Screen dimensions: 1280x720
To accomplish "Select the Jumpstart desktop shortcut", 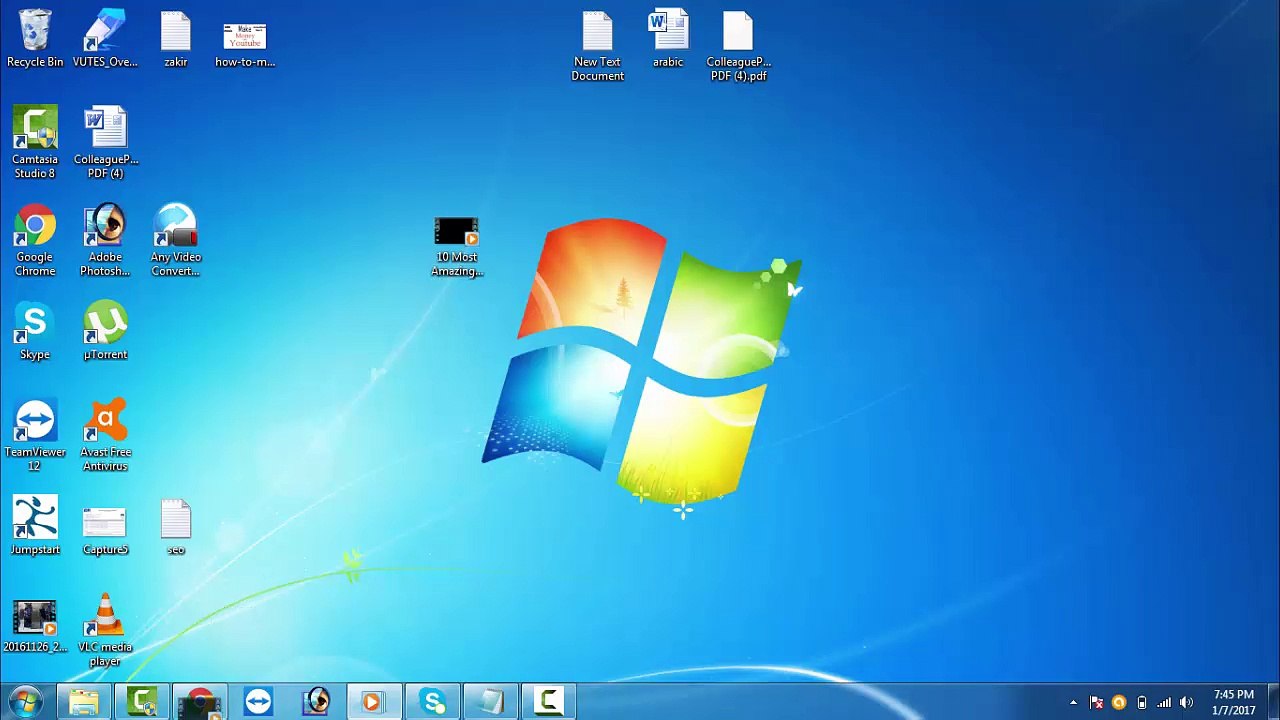I will coord(35,526).
